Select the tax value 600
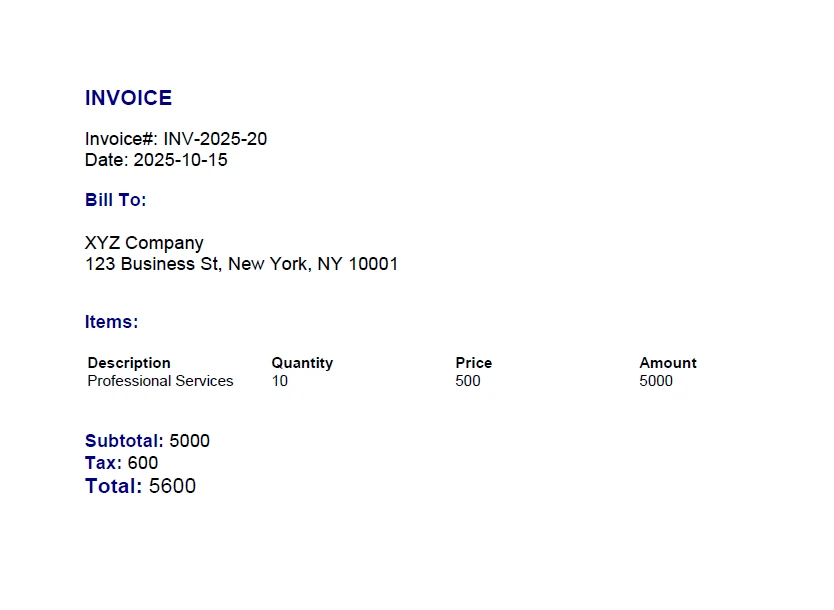This screenshot has height=610, width=834. 143,463
